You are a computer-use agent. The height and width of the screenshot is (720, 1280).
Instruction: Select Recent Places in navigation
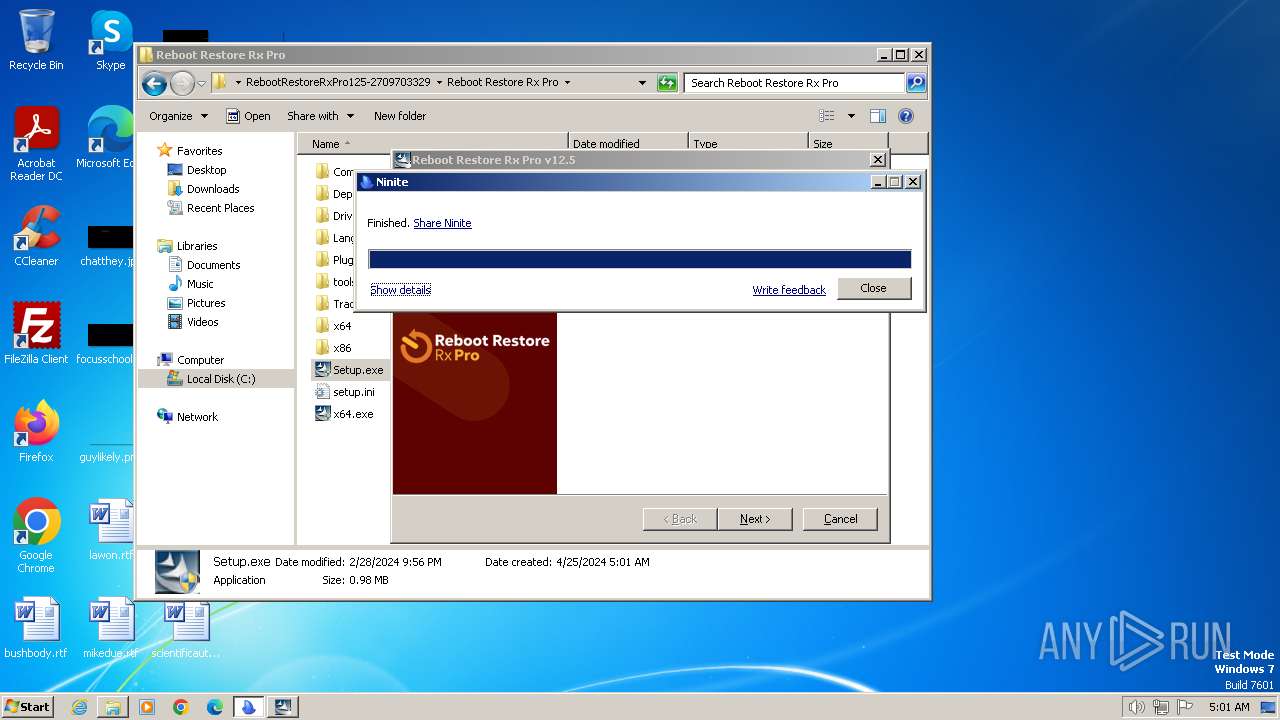pyautogui.click(x=210, y=208)
